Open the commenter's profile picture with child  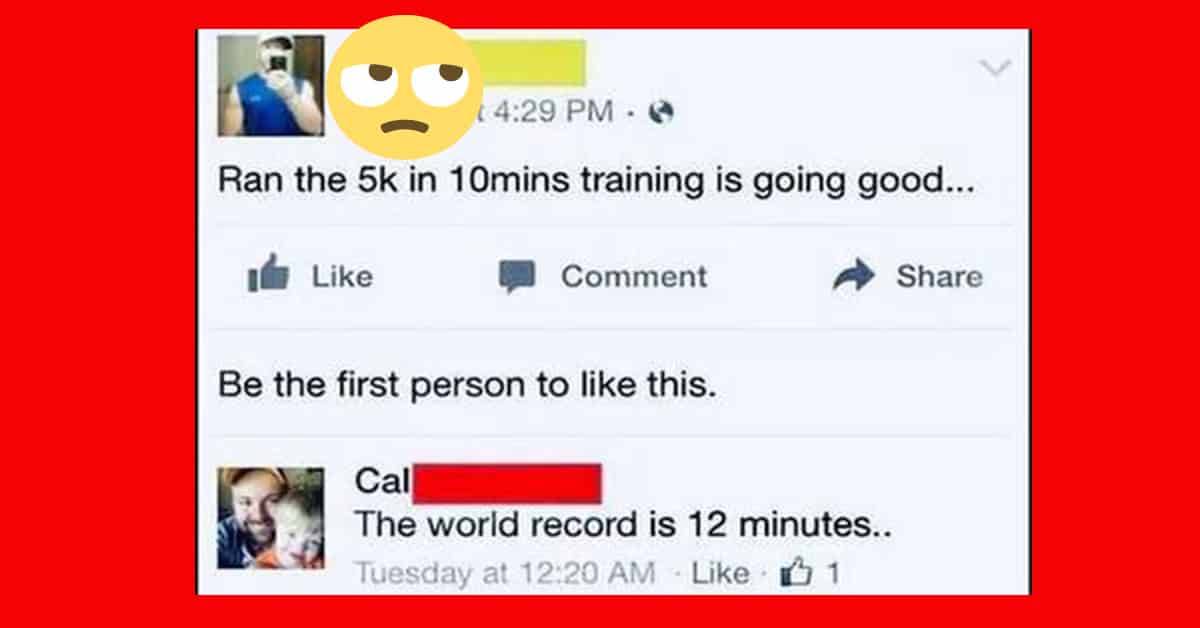coord(271,518)
